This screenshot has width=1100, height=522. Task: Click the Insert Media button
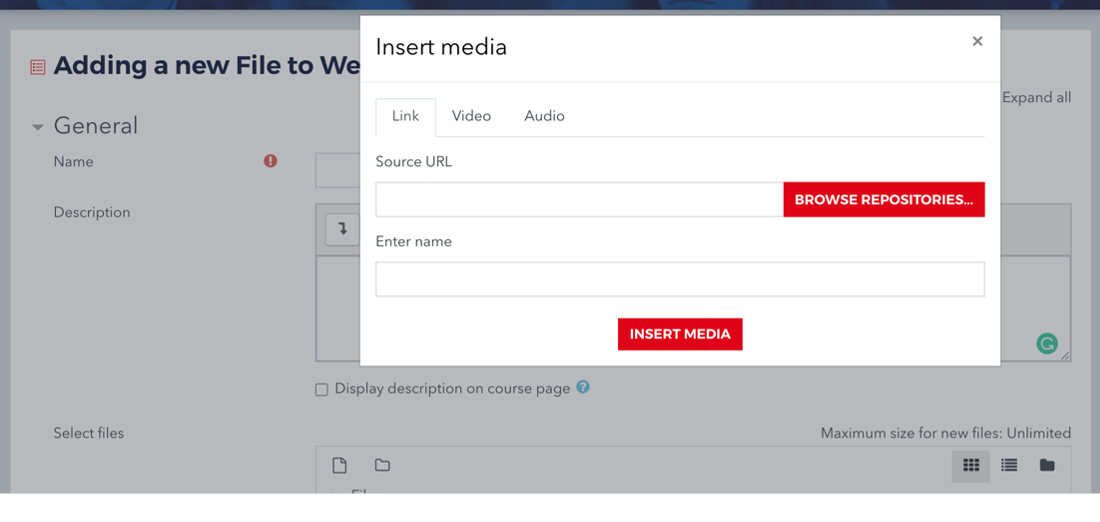click(680, 334)
